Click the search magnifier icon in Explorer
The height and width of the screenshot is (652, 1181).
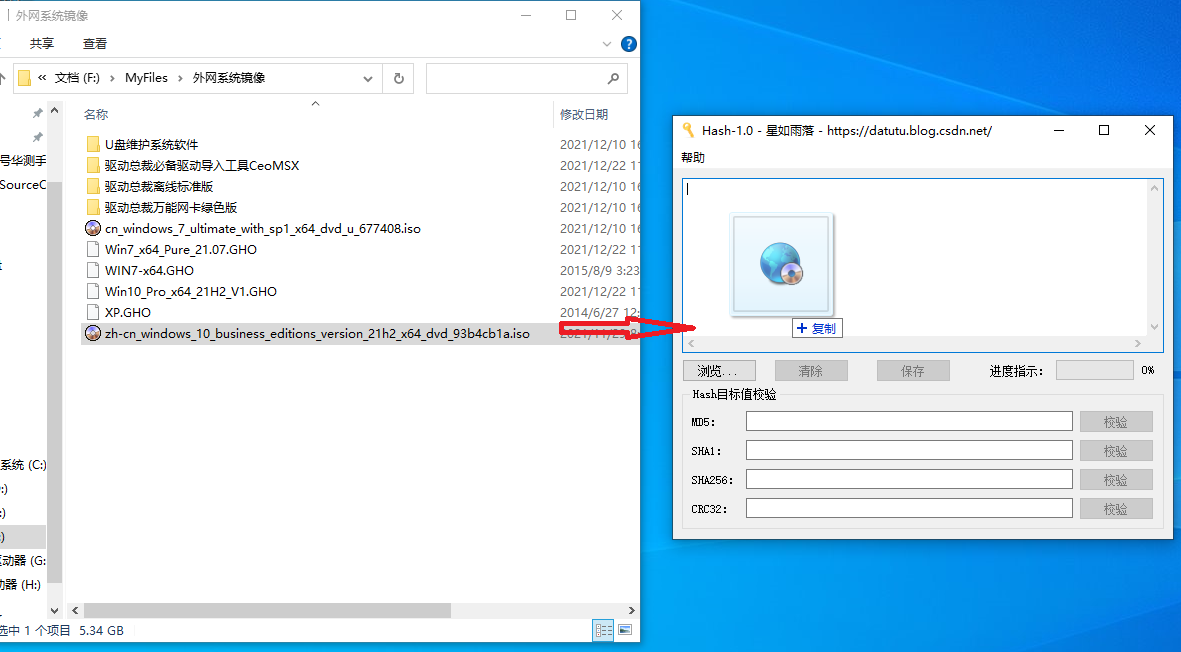point(613,78)
